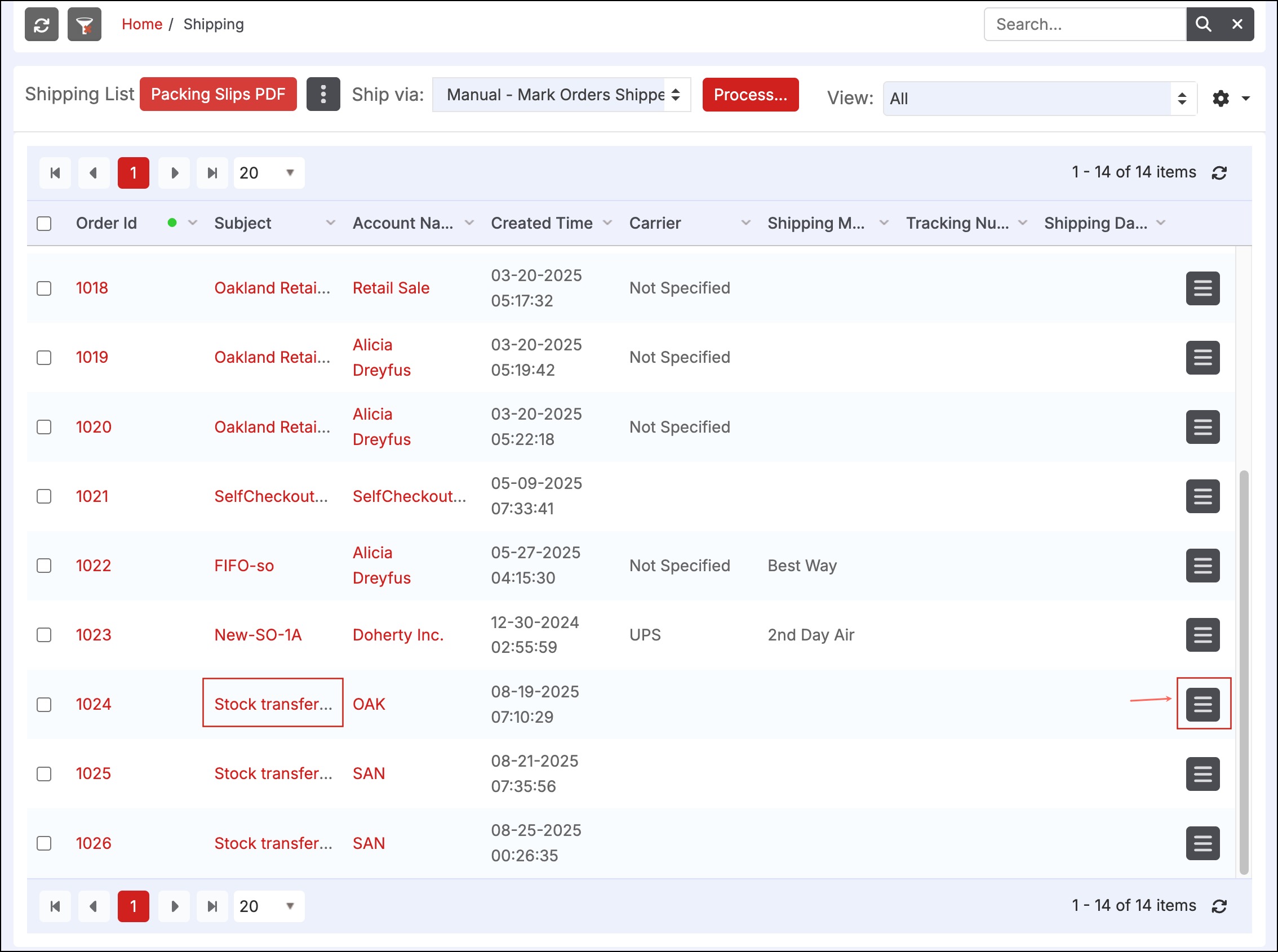The height and width of the screenshot is (952, 1278).
Task: Check the box for order 1025
Action: pyautogui.click(x=44, y=774)
